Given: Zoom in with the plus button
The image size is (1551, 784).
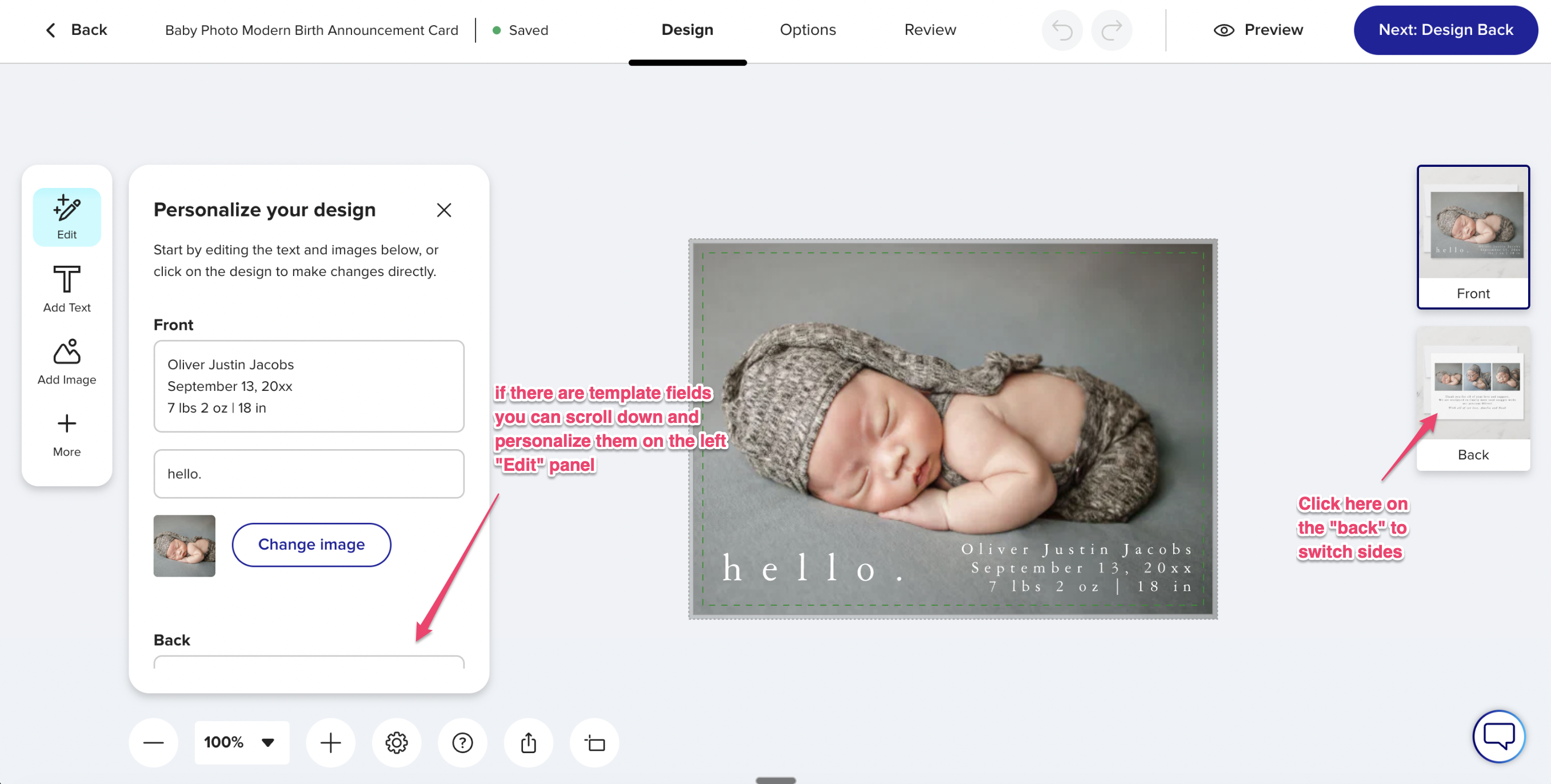Looking at the screenshot, I should click(x=330, y=742).
